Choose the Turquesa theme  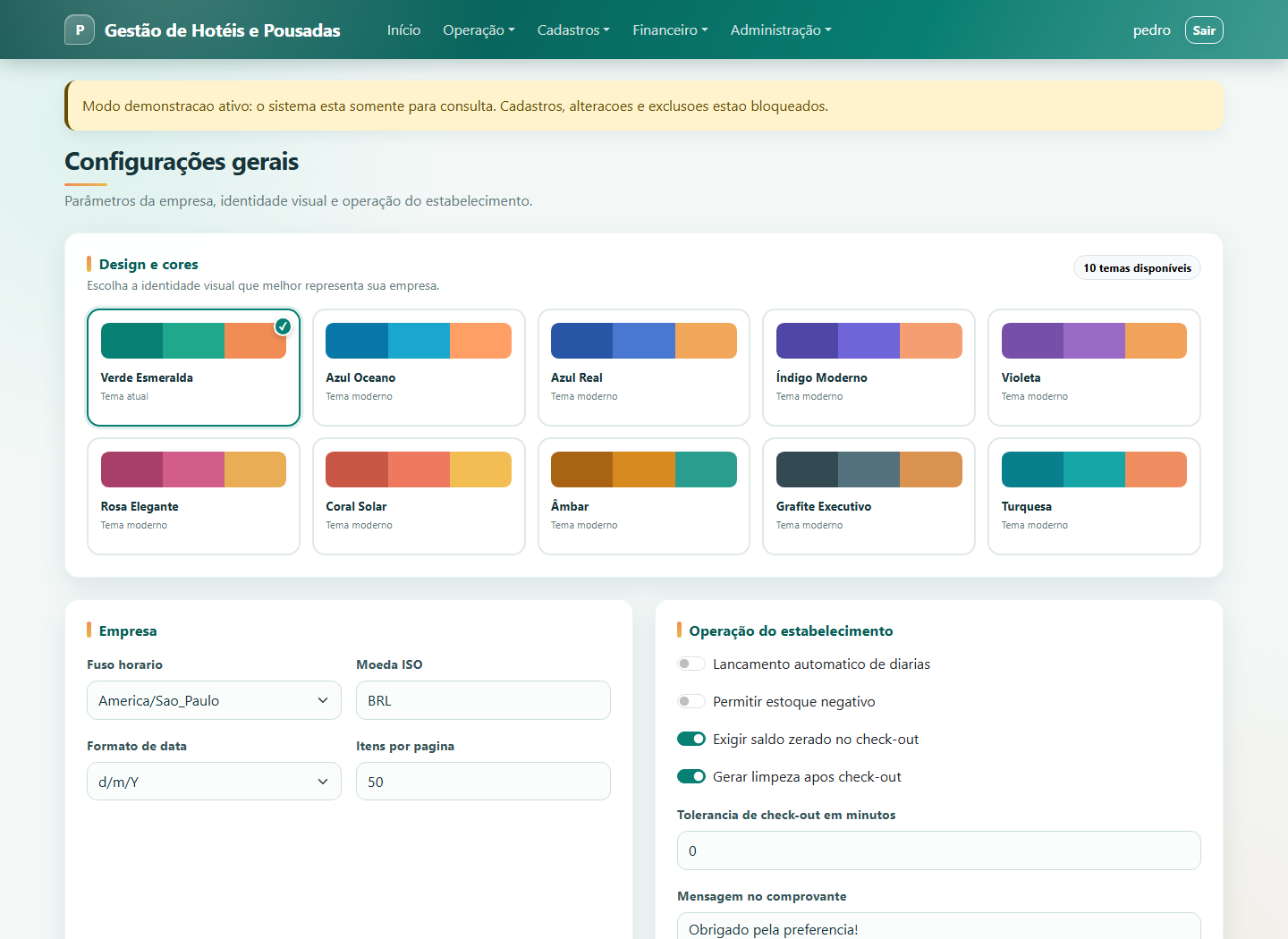[x=1094, y=496]
